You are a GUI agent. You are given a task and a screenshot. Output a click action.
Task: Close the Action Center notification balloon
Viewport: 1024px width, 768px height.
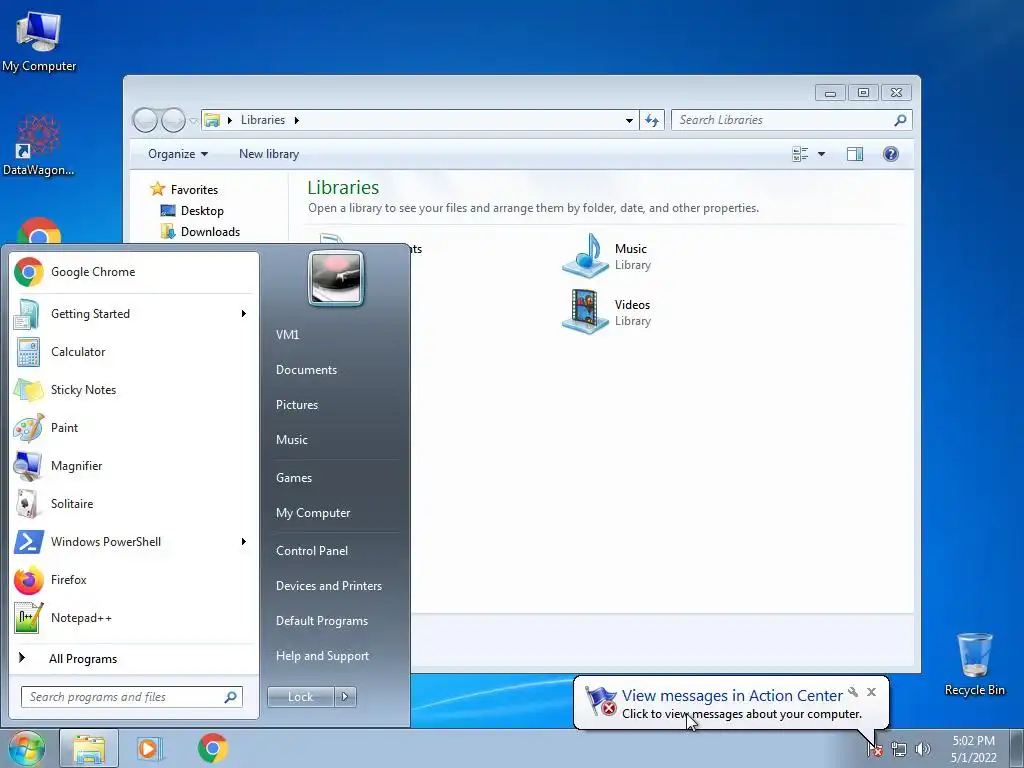click(x=871, y=692)
